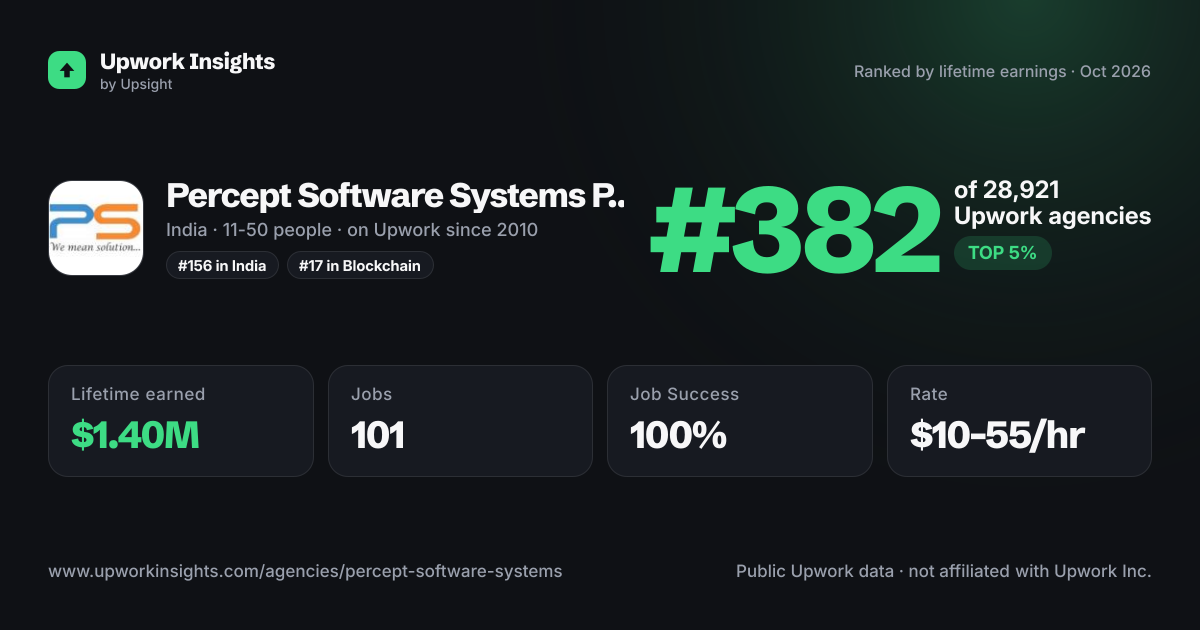1200x630 pixels.
Task: Open the Job Success 100% card
Action: click(x=740, y=420)
